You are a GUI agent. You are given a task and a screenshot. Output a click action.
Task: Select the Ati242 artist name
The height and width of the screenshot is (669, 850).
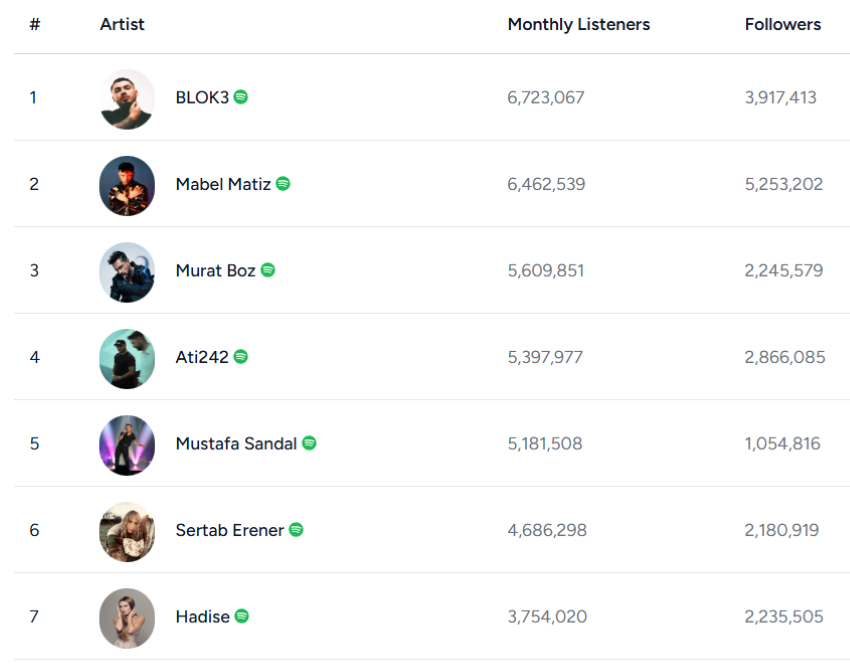202,357
